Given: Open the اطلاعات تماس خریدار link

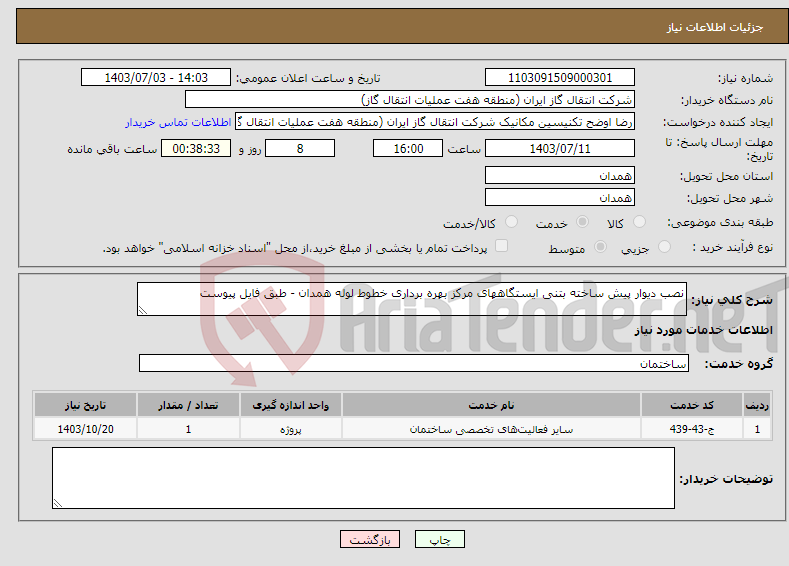Looking at the screenshot, I should pos(178,122).
